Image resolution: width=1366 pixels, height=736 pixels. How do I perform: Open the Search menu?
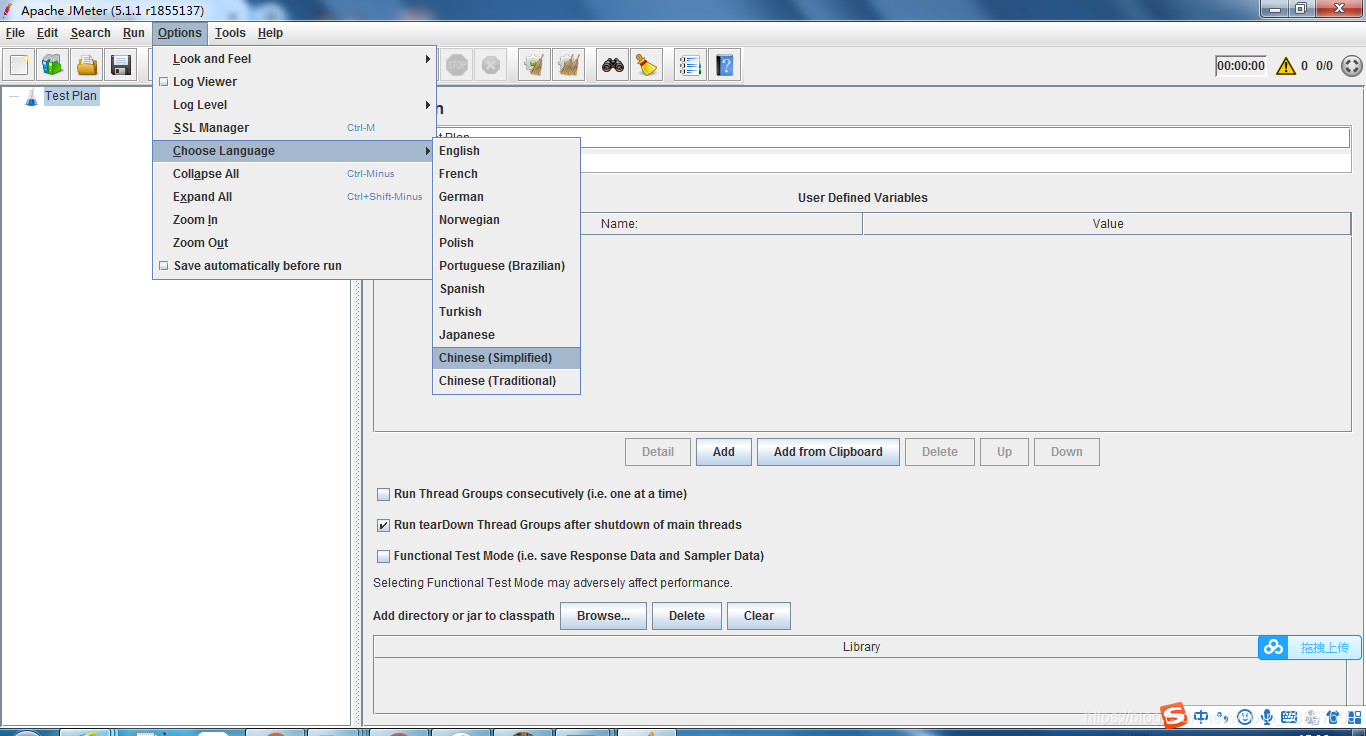point(90,33)
